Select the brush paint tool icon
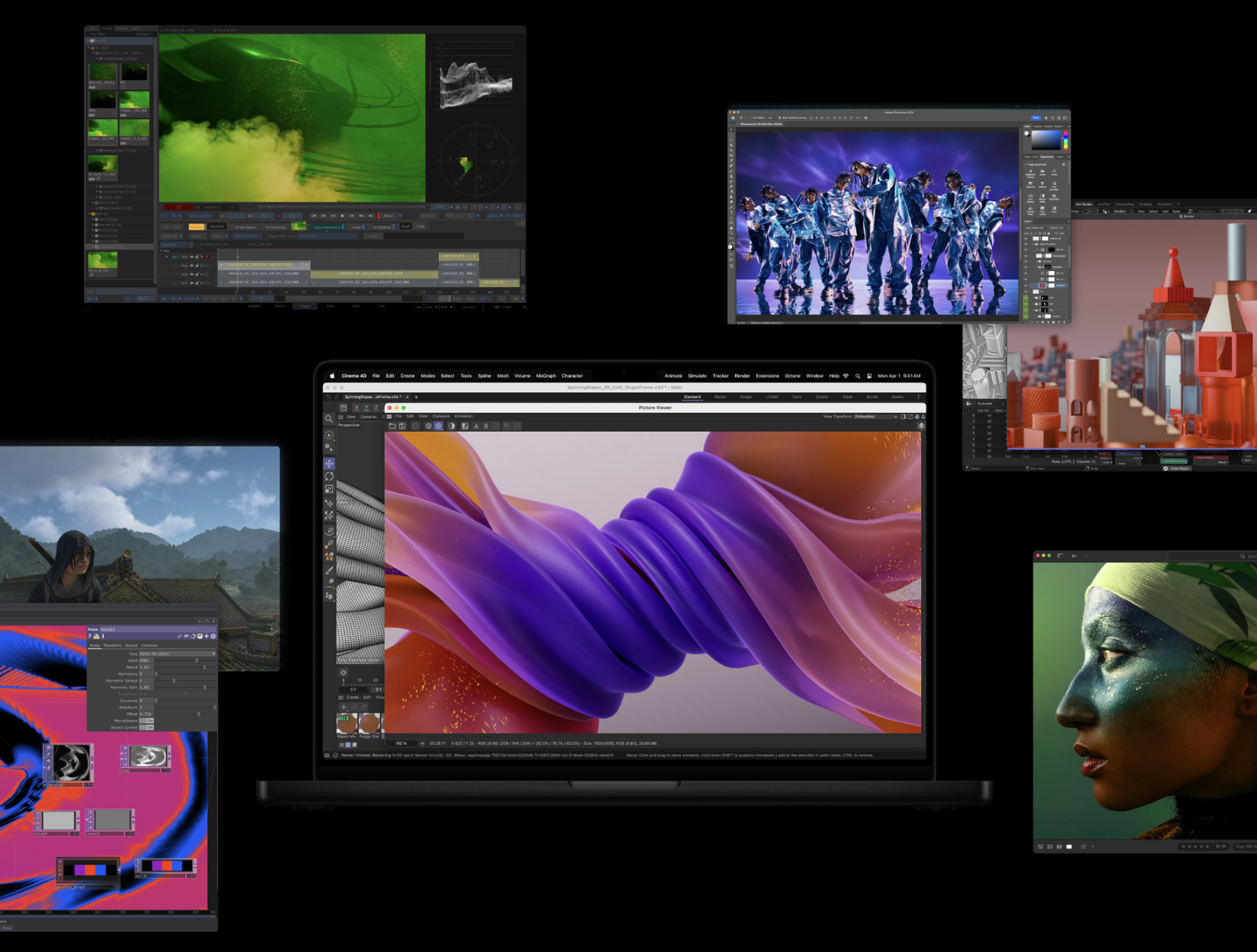Viewport: 1257px width, 952px height. pyautogui.click(x=329, y=570)
